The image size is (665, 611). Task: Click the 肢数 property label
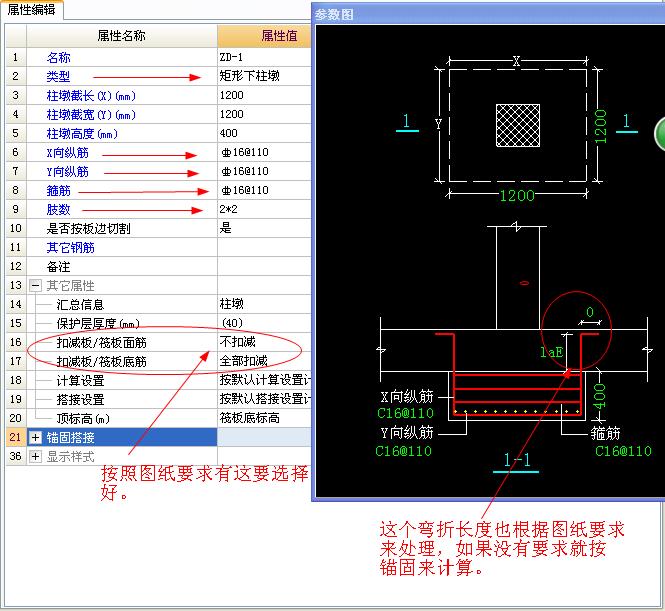(59, 209)
